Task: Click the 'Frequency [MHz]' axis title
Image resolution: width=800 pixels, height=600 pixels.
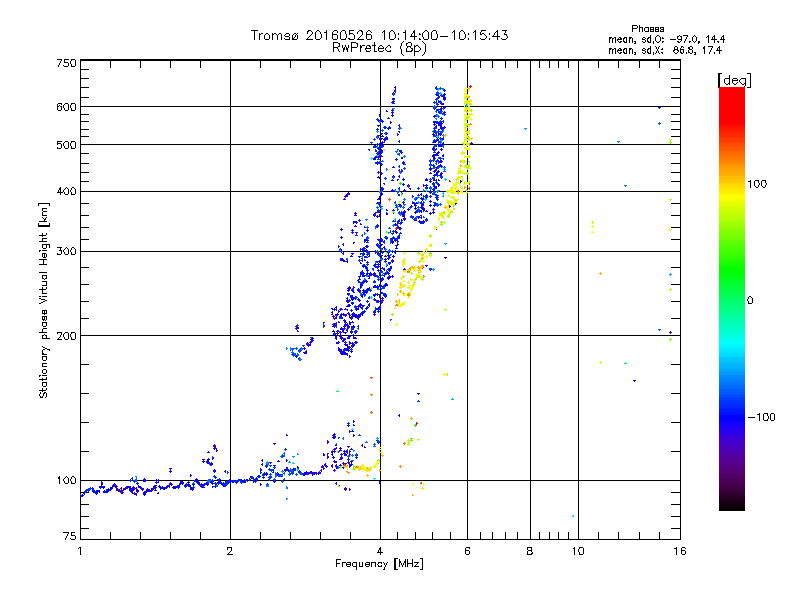Action: point(379,564)
